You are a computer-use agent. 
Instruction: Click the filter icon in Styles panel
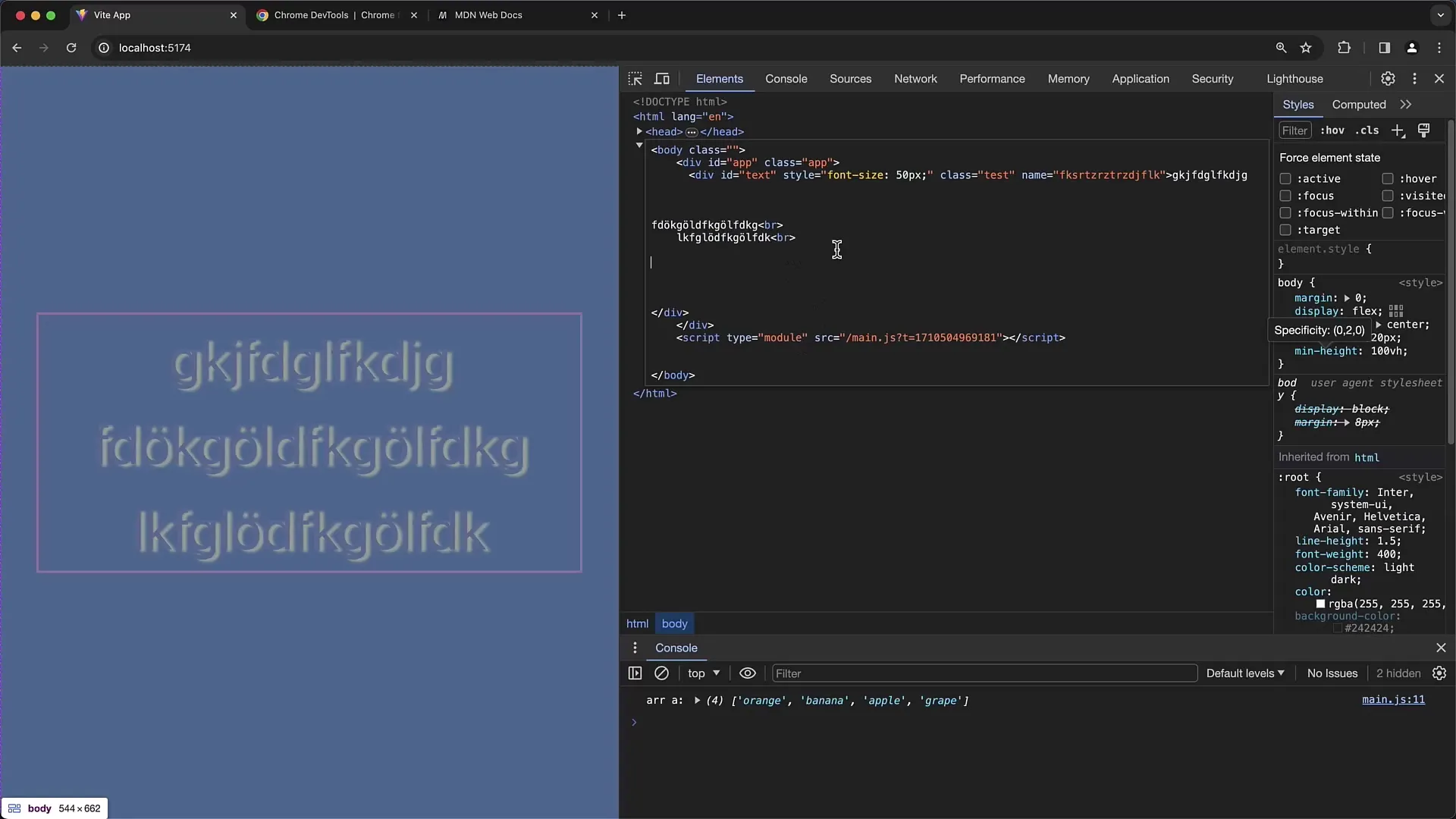tap(1295, 131)
